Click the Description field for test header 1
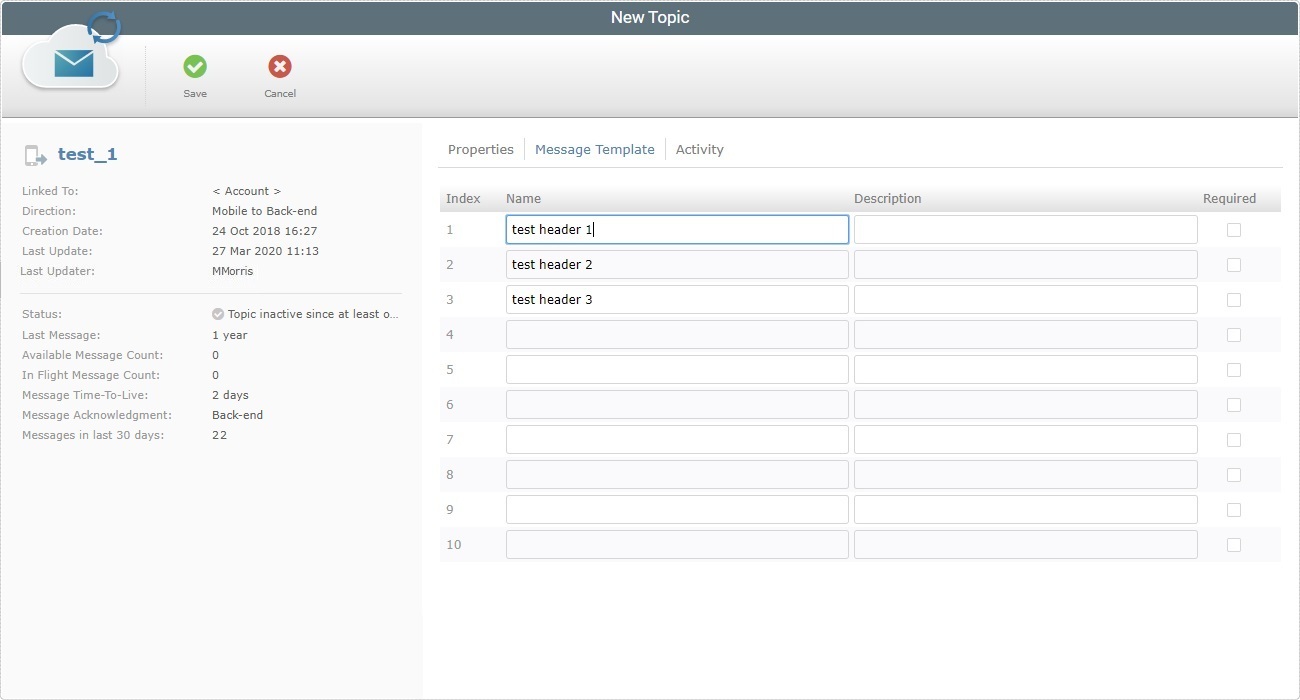The image size is (1300, 700). (x=1025, y=229)
